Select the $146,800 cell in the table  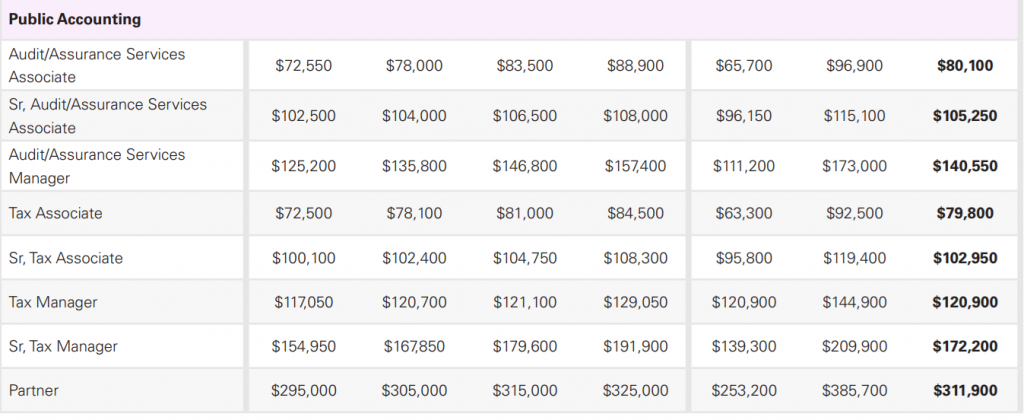click(x=525, y=166)
